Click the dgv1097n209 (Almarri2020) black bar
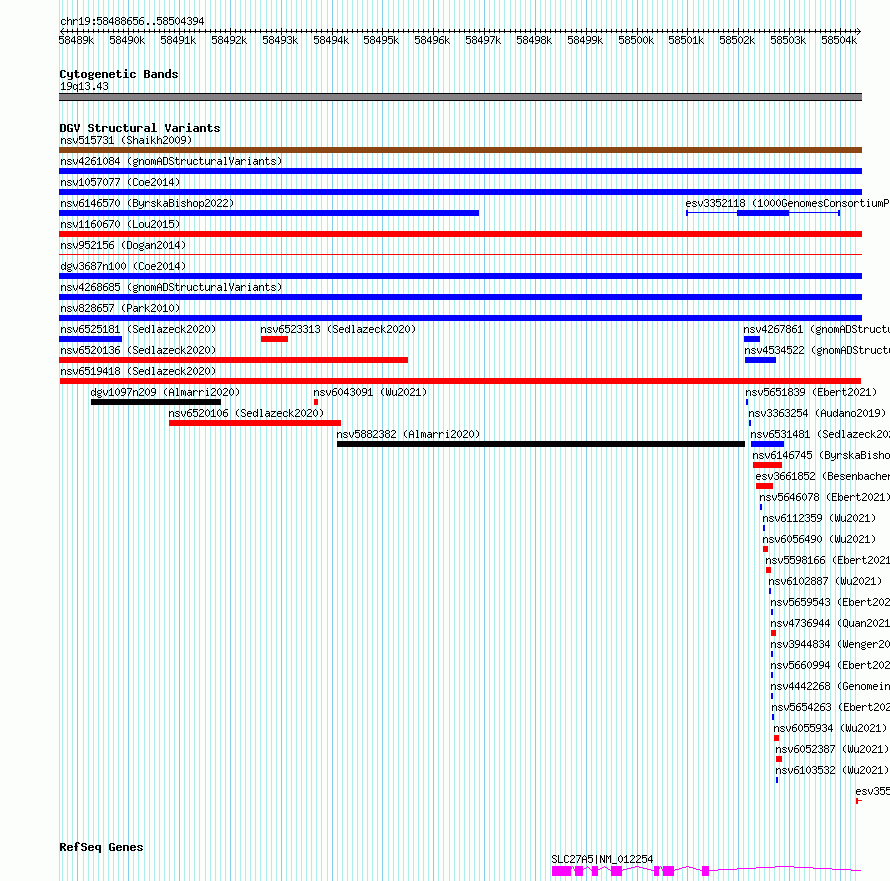 (156, 402)
